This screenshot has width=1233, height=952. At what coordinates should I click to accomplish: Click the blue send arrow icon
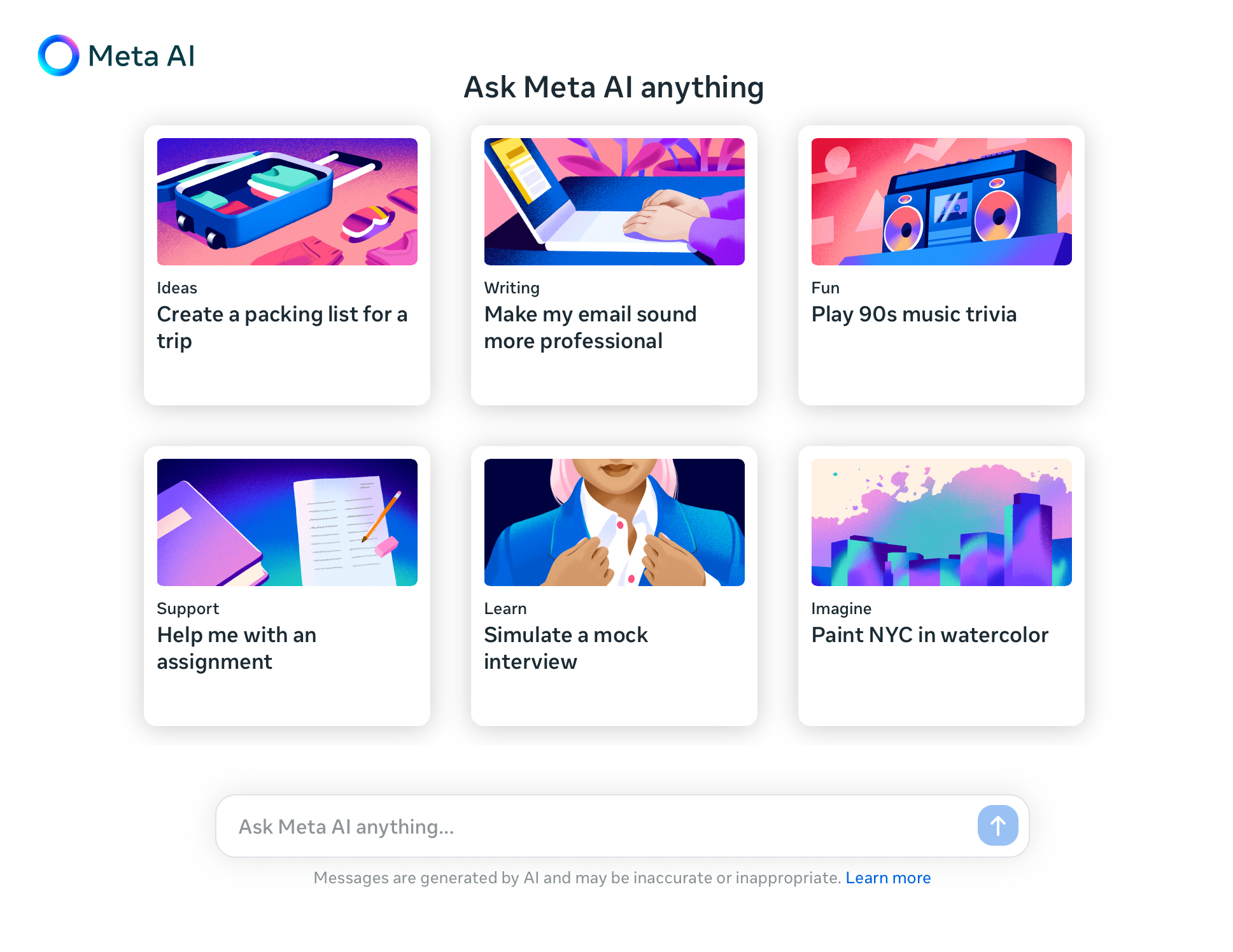point(997,825)
